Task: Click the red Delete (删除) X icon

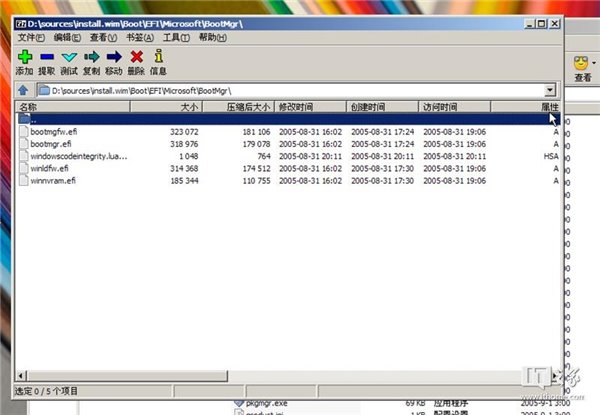Action: click(x=136, y=58)
